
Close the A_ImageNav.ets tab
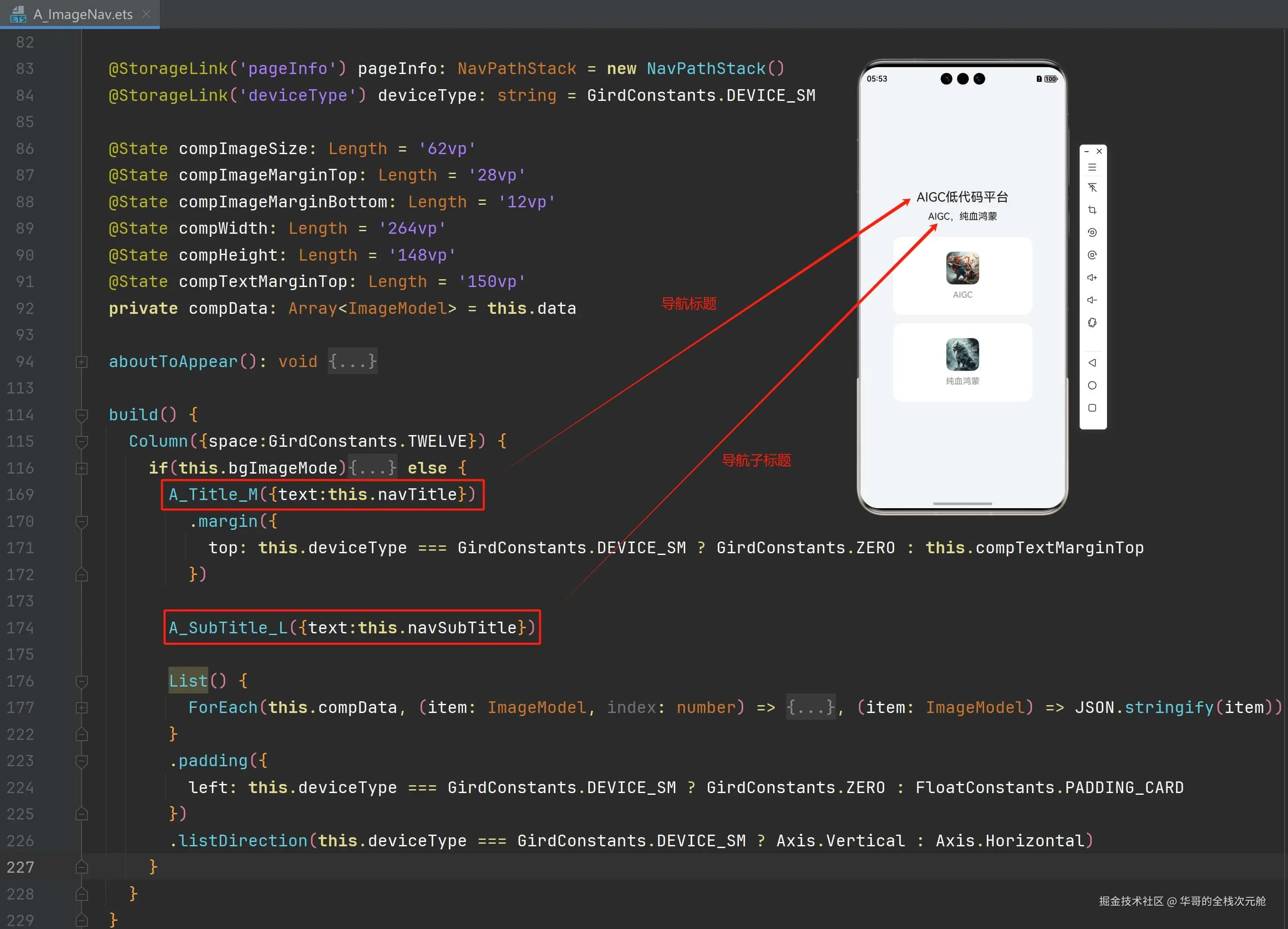[x=146, y=14]
